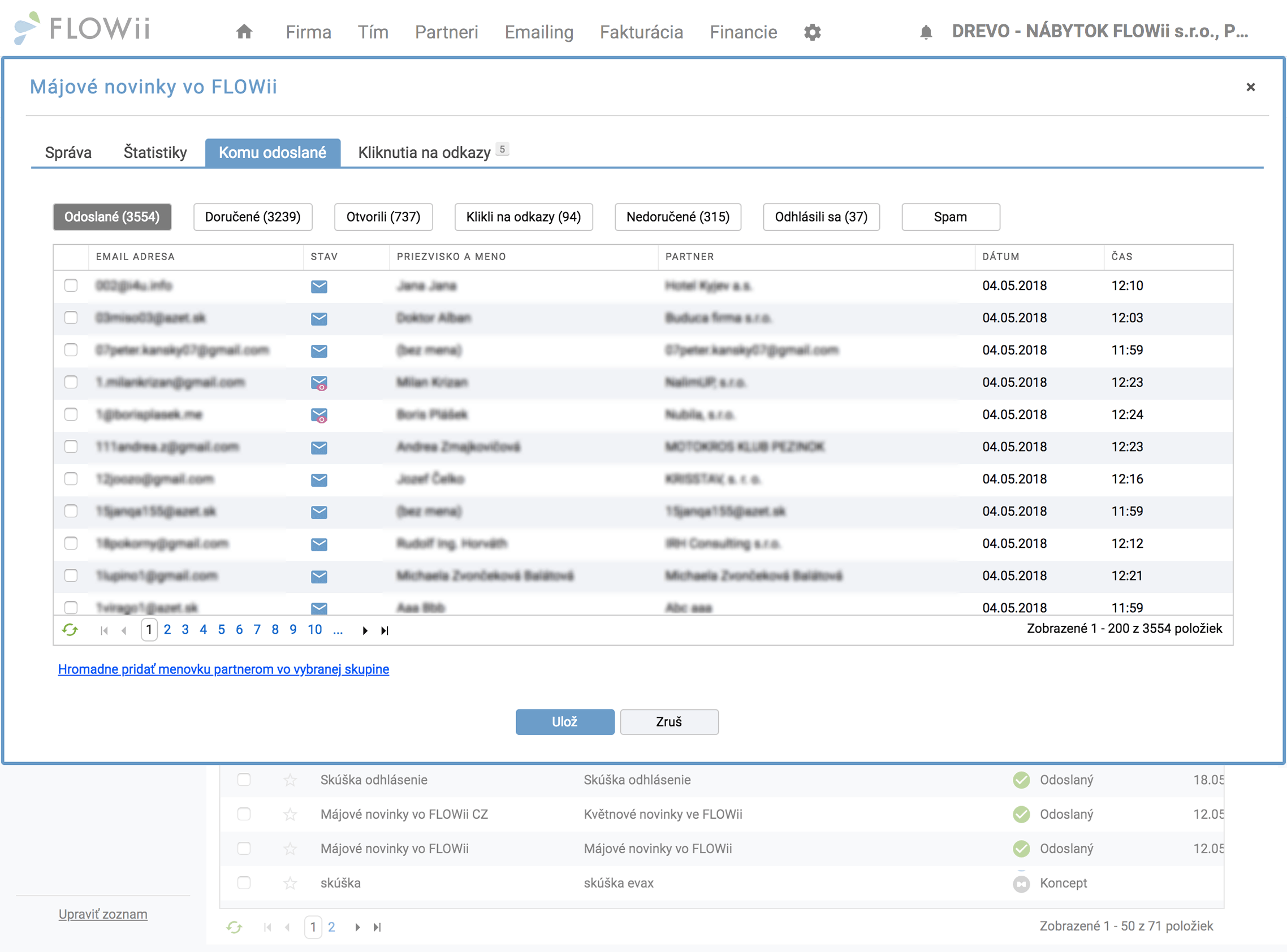Star the Skúška odhlásenie campaign
Viewport: 1287px width, 952px height.
pyautogui.click(x=290, y=780)
